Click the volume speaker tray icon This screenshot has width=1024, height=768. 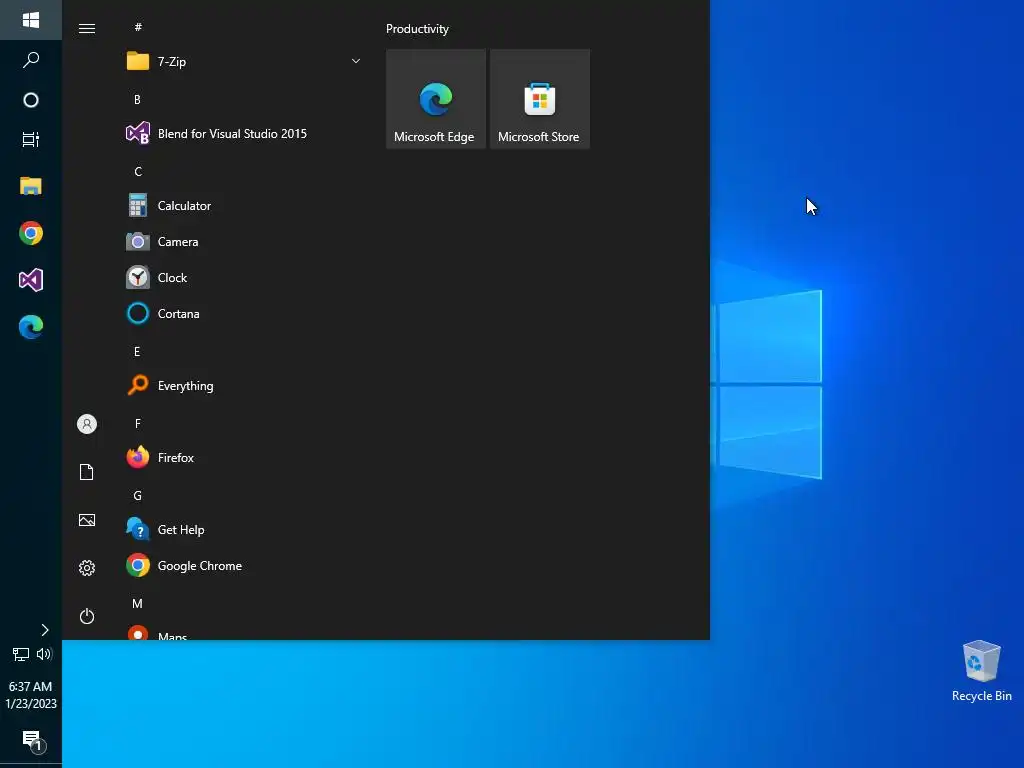(x=44, y=654)
